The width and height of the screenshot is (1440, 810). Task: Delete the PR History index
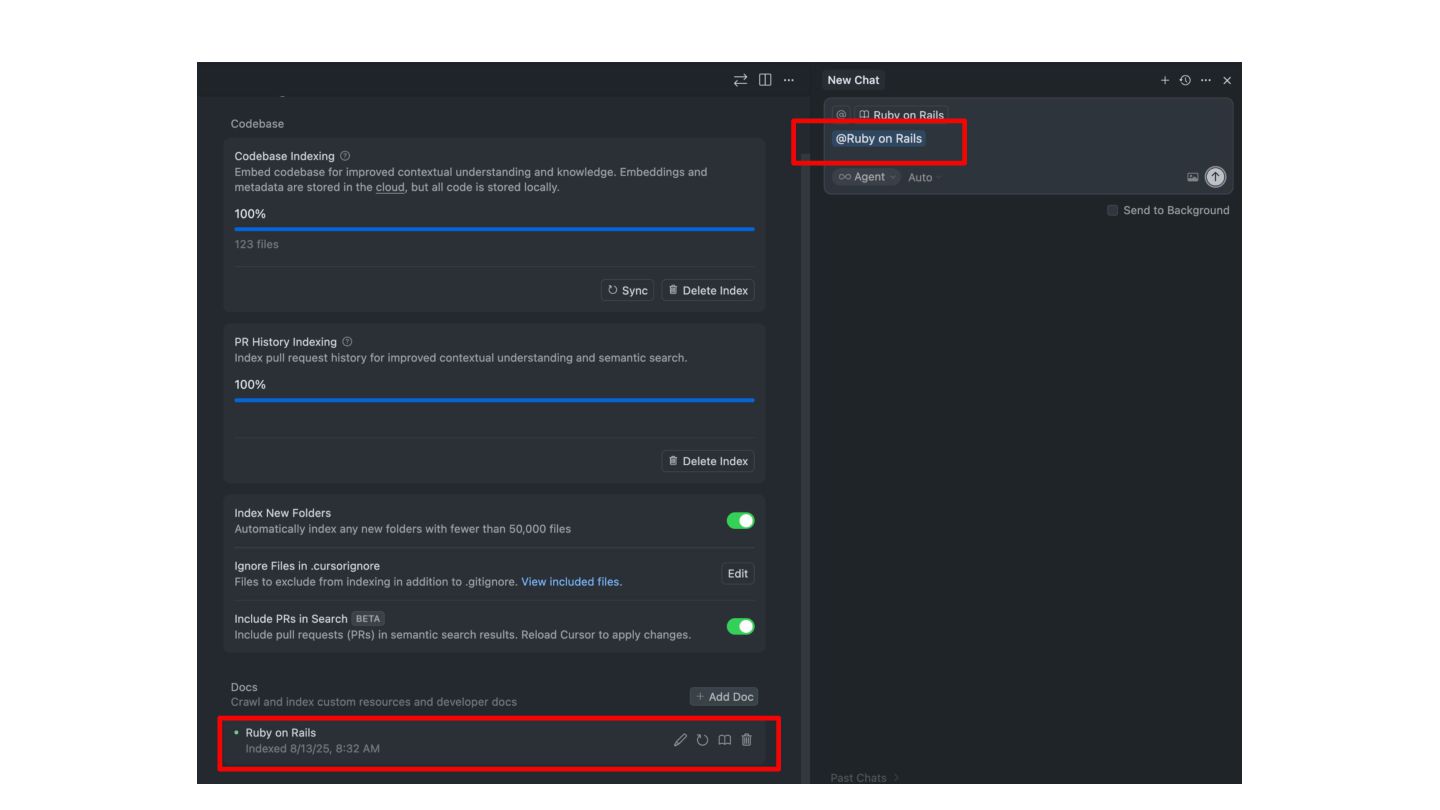pos(708,461)
